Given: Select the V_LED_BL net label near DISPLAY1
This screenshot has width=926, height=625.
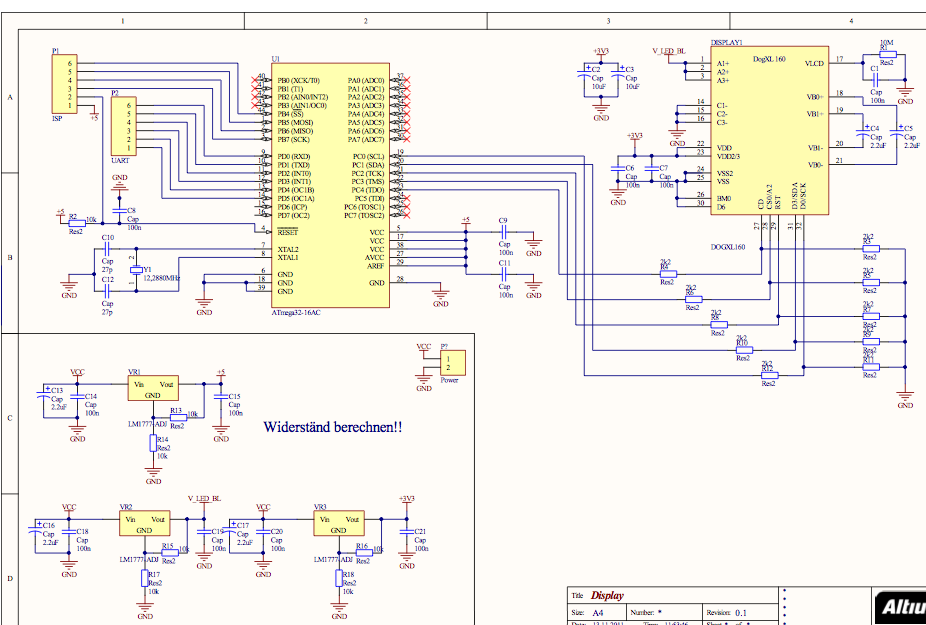Looking at the screenshot, I should tap(669, 50).
